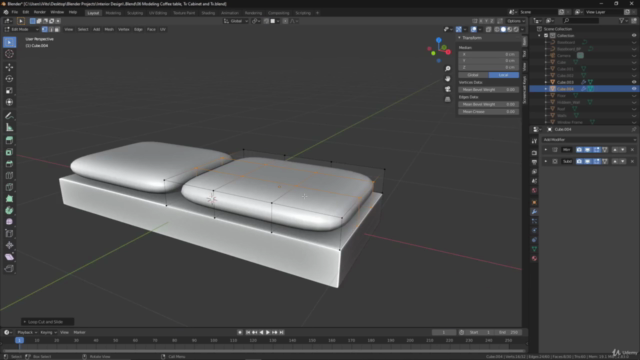Expand the Mirror modifier panel

546,150
